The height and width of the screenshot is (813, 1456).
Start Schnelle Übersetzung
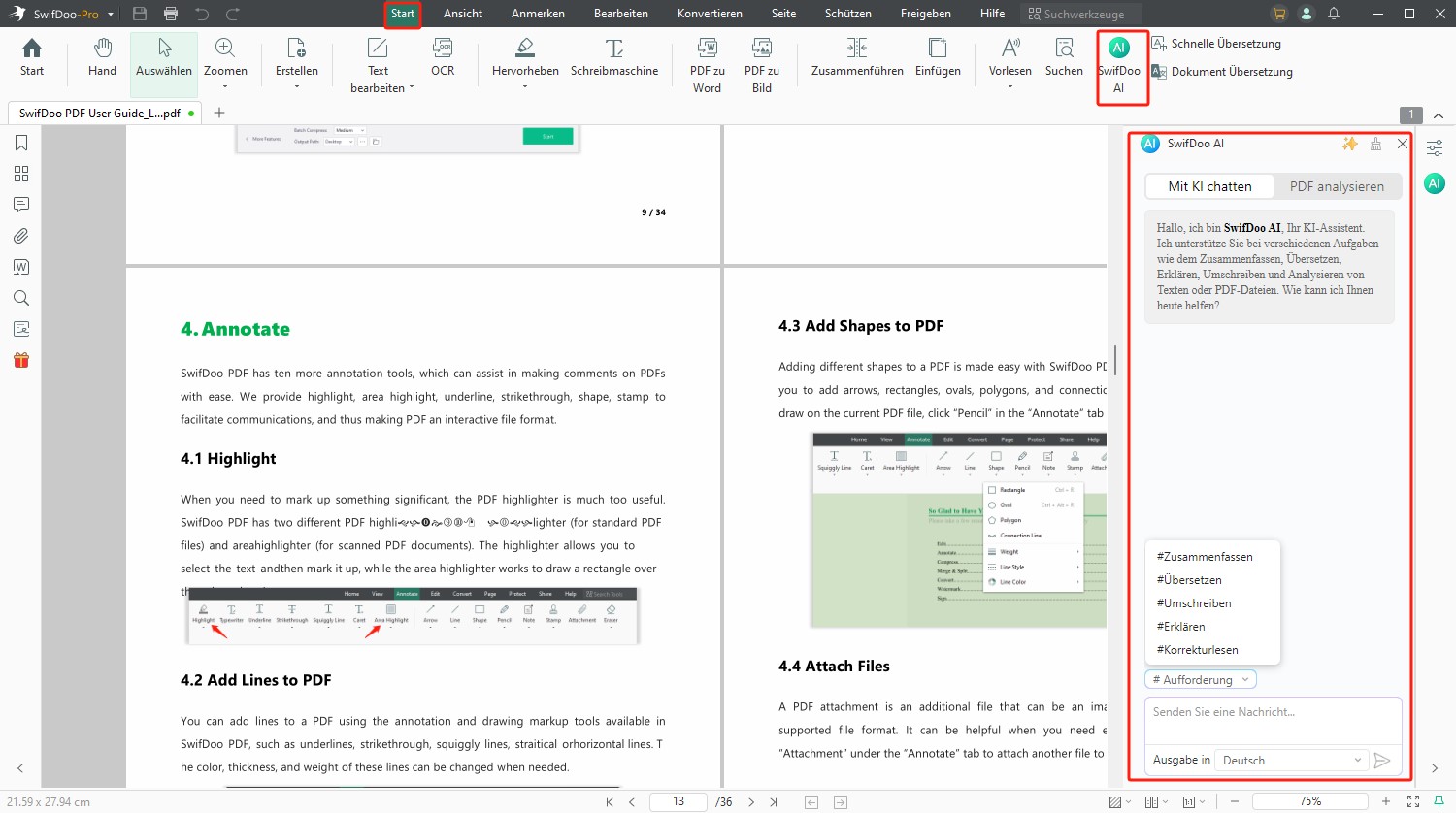point(1215,44)
